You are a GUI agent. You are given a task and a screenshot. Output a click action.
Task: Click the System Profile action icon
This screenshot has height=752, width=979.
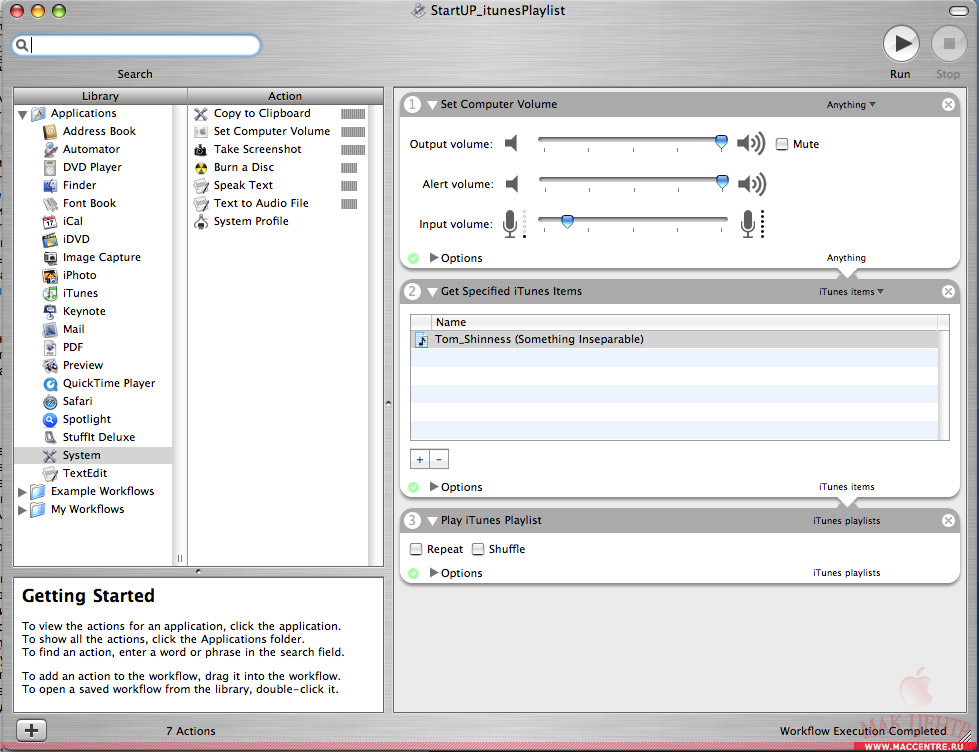[200, 222]
